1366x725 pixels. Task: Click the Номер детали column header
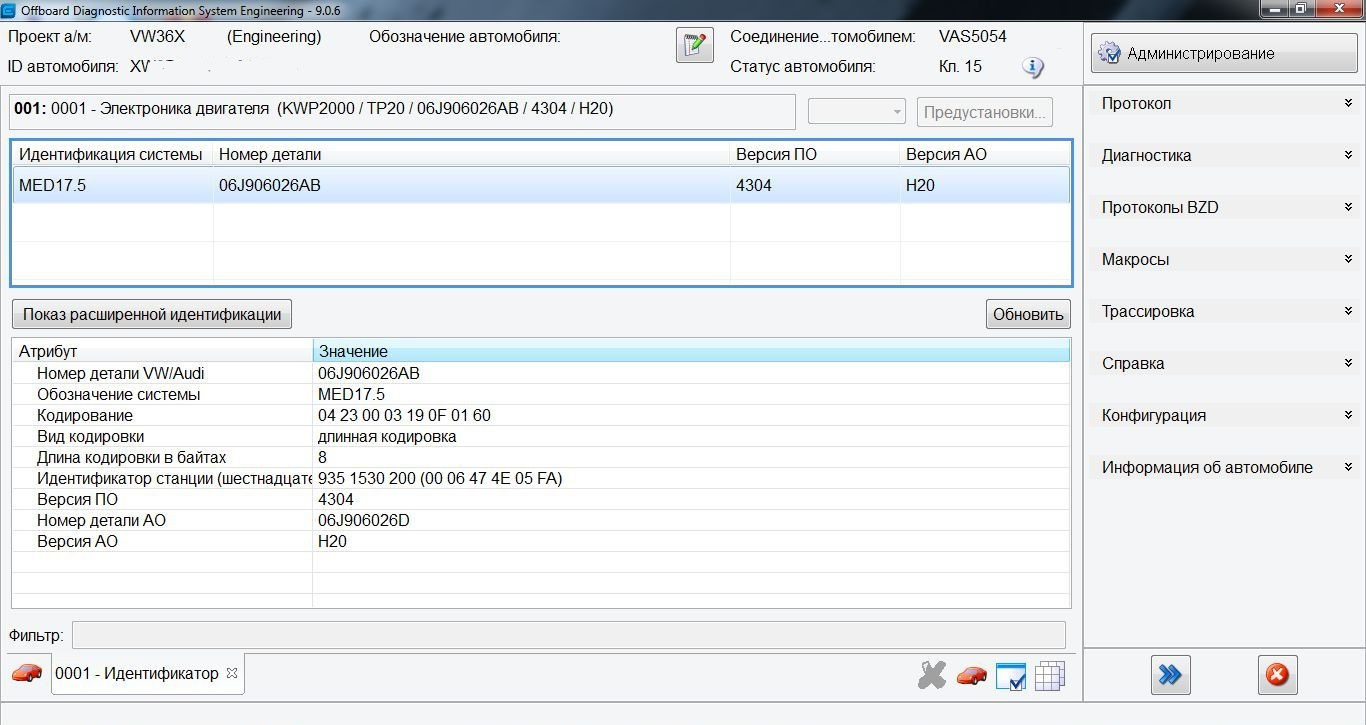coord(471,154)
